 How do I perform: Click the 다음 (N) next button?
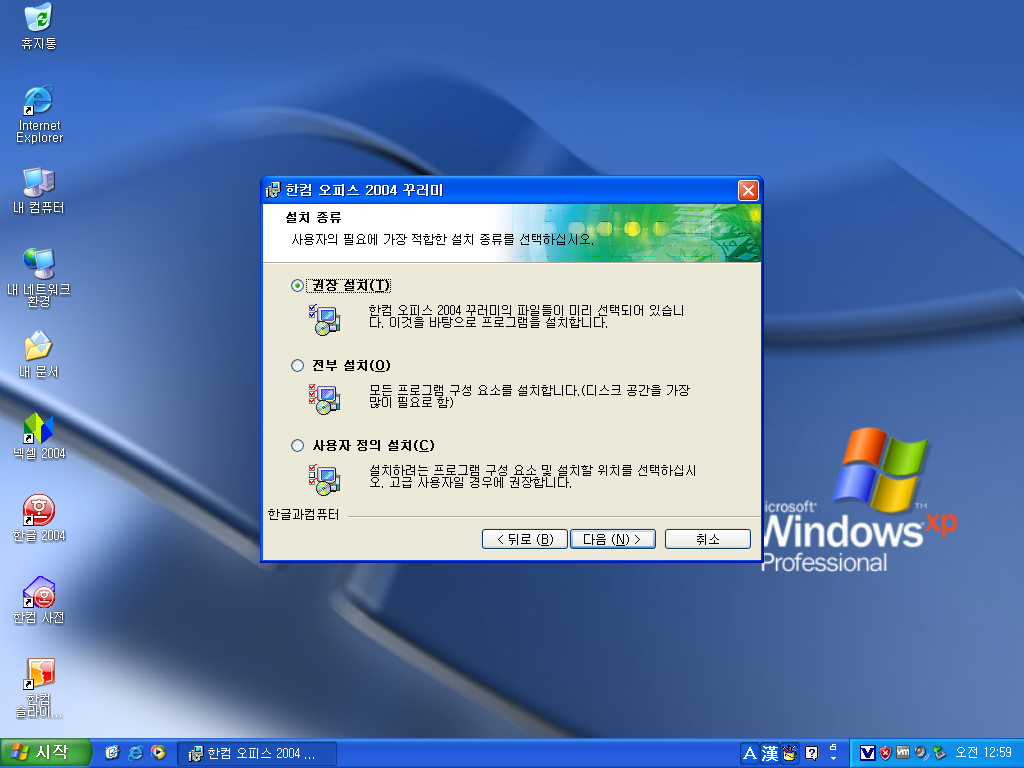(613, 539)
